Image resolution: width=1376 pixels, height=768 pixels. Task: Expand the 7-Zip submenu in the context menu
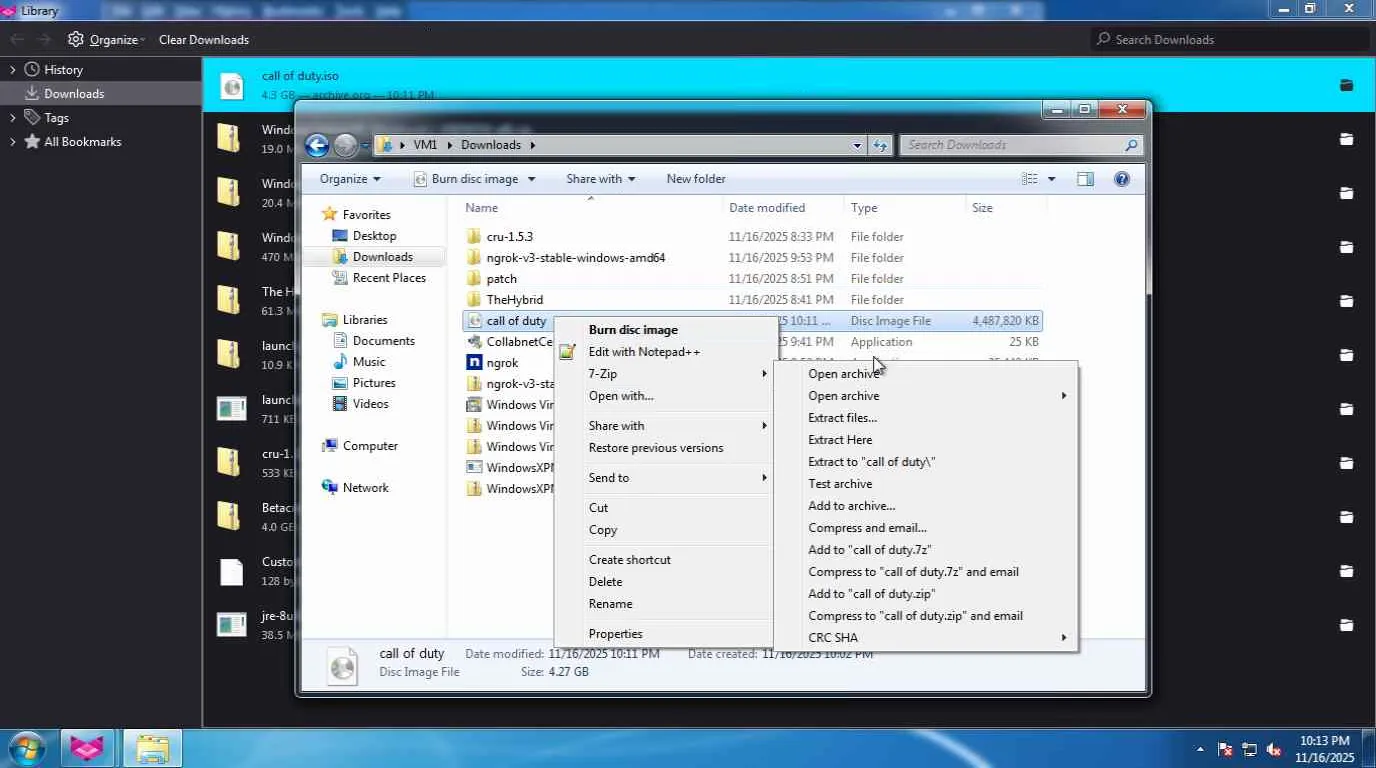click(x=666, y=374)
